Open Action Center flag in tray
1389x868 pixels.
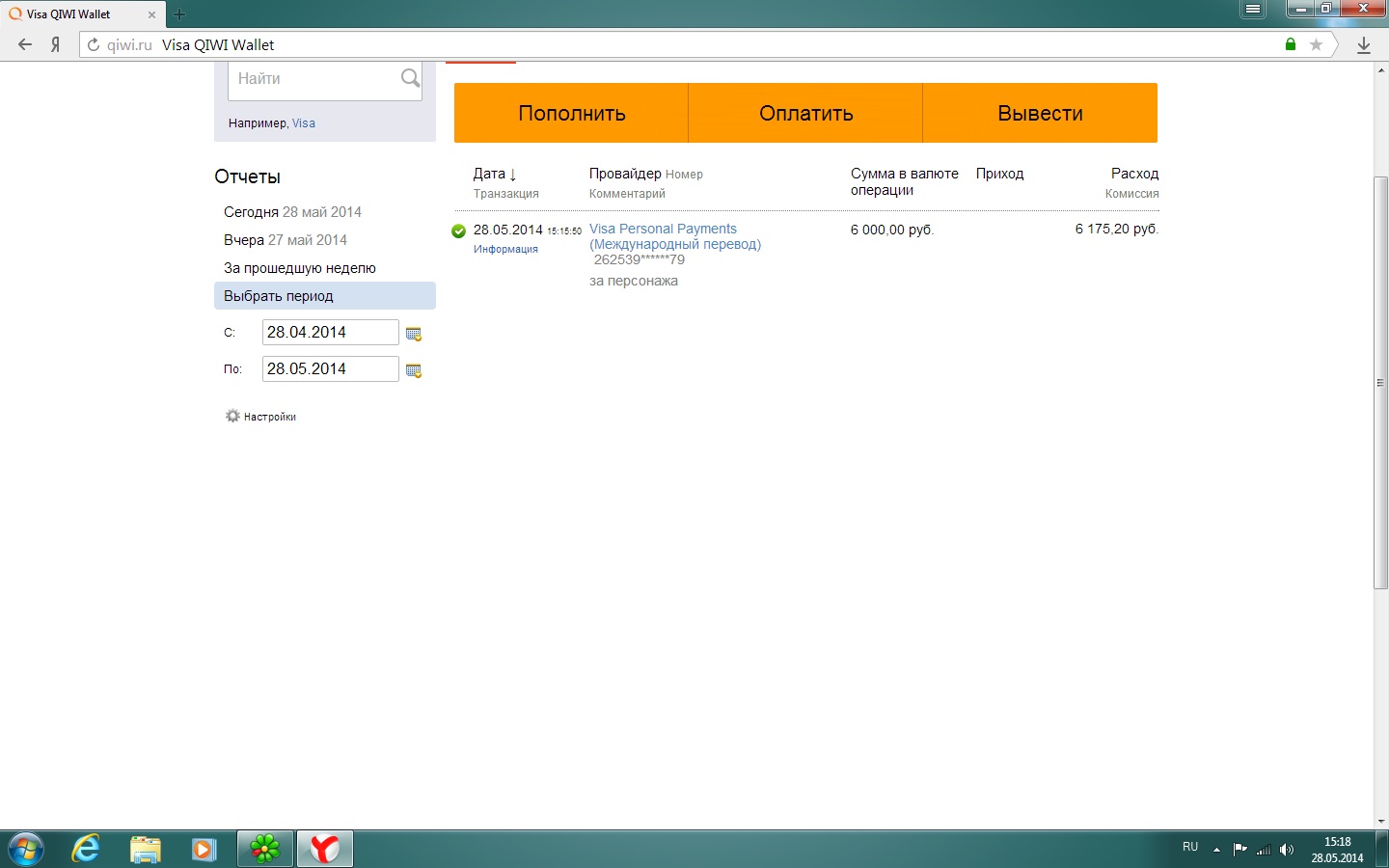tap(1239, 850)
